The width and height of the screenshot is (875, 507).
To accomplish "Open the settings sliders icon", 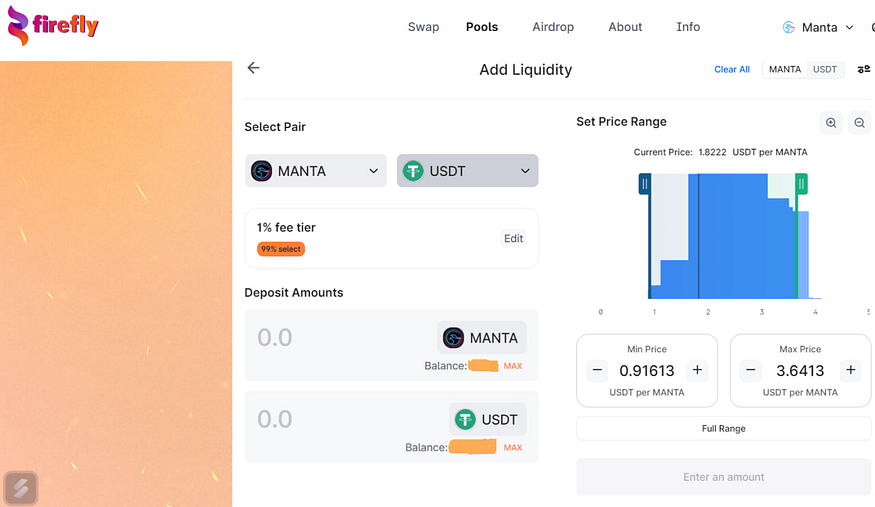I will point(863,69).
